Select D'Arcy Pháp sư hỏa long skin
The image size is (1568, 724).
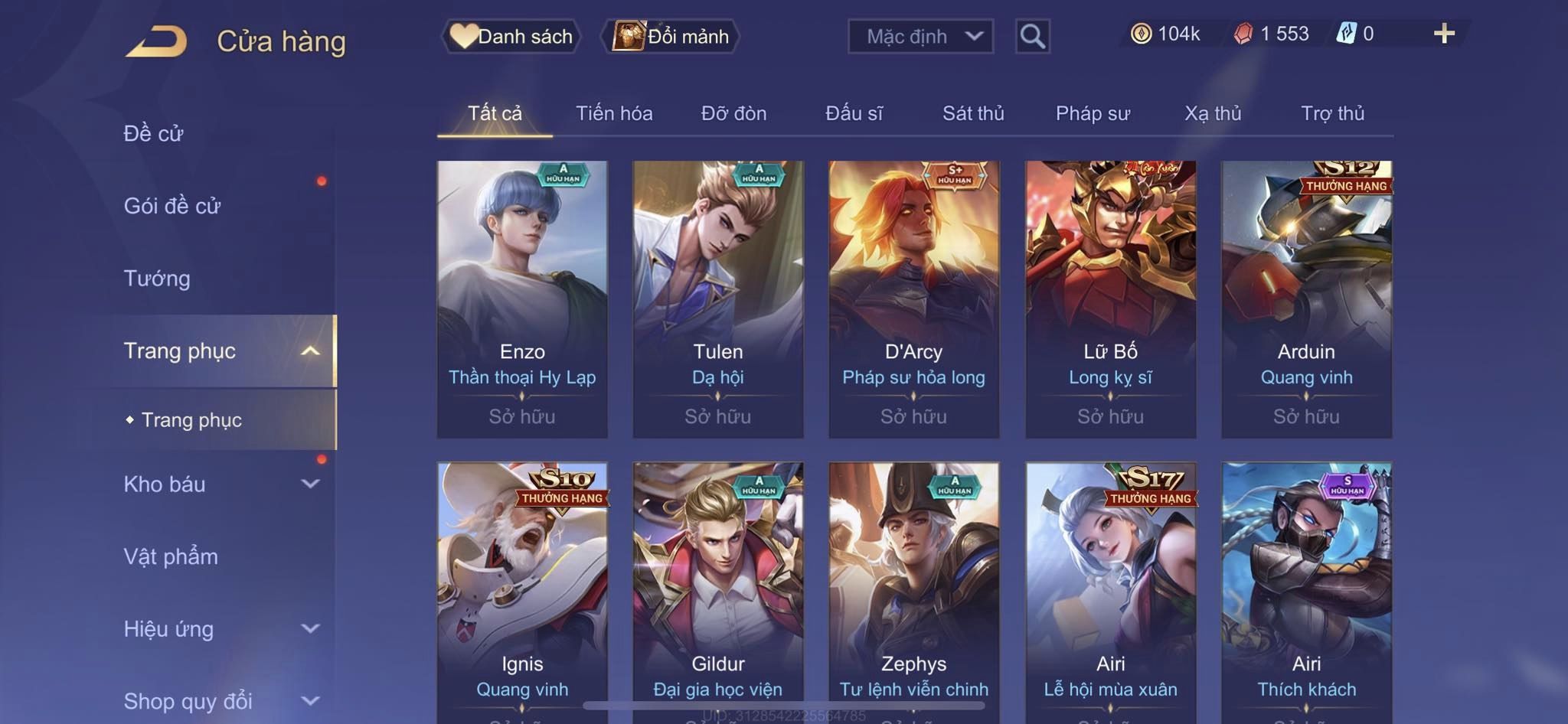pyautogui.click(x=913, y=299)
